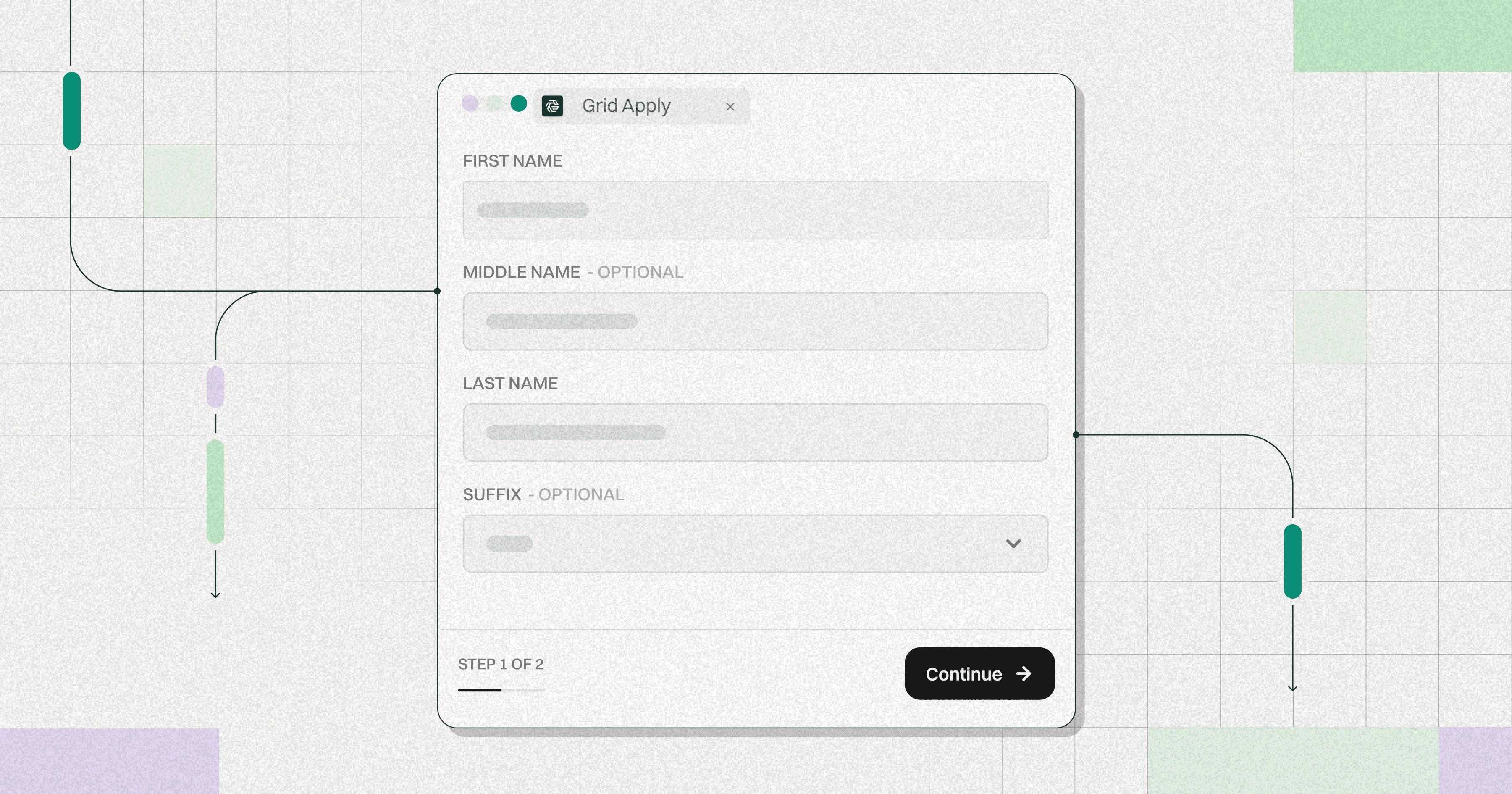This screenshot has height=794, width=1512.
Task: Click the arrow icon inside Continue
Action: click(1024, 673)
